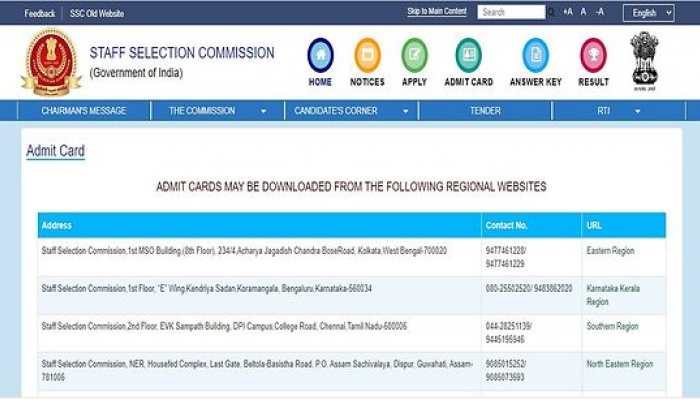The image size is (700, 400).
Task: Open the Answer Key icon
Action: click(535, 55)
